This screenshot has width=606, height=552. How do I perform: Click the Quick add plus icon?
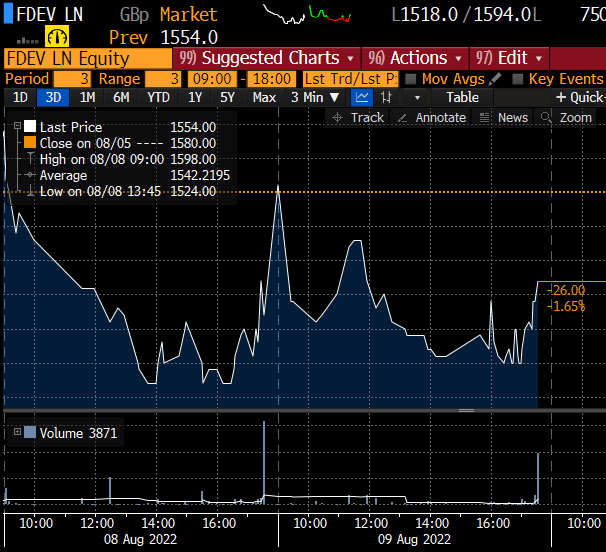(561, 97)
